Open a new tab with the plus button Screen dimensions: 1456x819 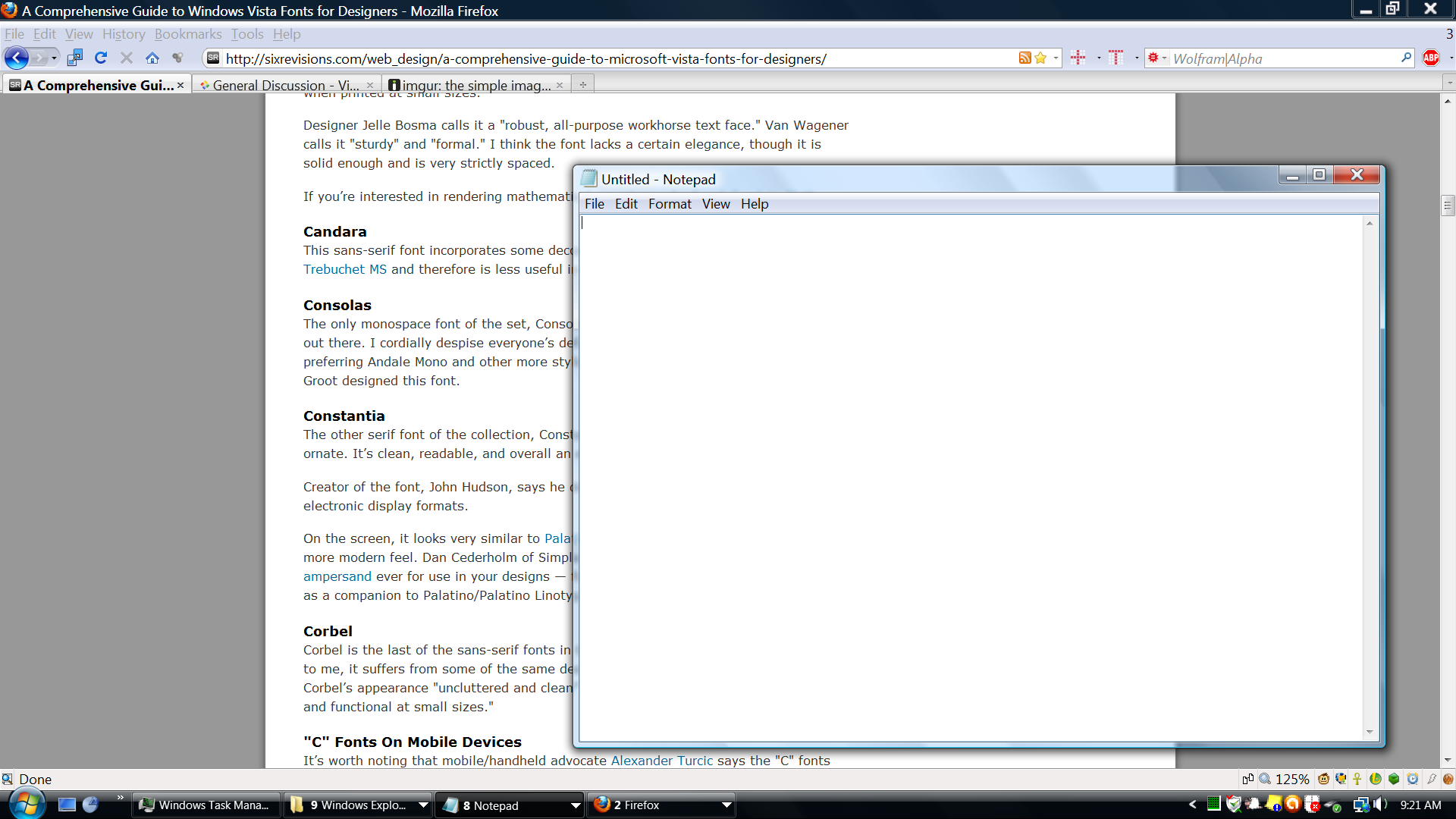pyautogui.click(x=583, y=85)
